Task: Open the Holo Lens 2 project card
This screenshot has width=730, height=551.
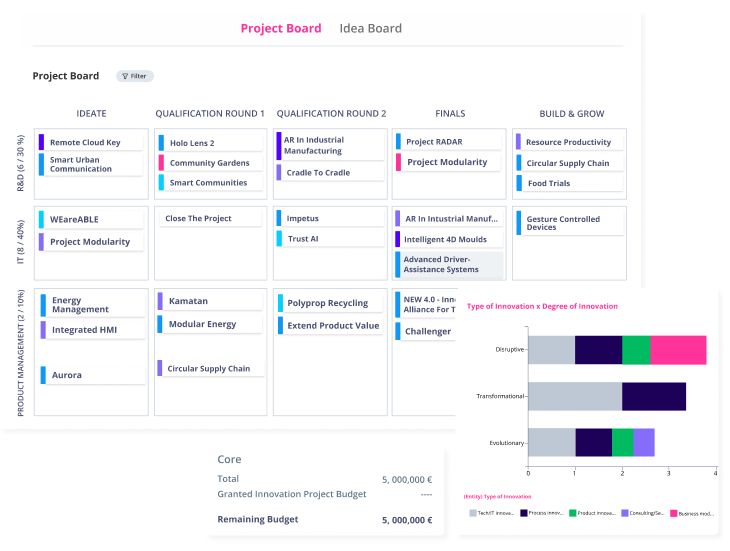Action: (x=191, y=143)
